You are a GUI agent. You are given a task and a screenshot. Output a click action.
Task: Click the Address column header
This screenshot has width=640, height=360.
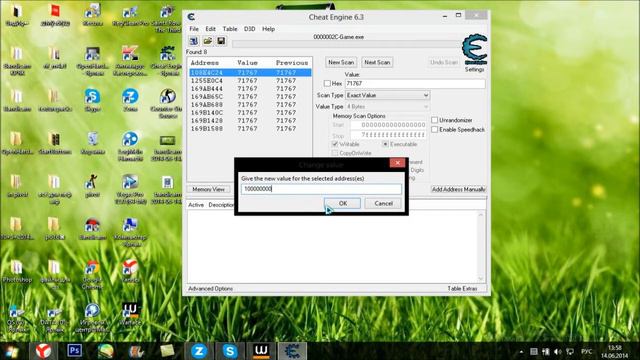(x=204, y=63)
